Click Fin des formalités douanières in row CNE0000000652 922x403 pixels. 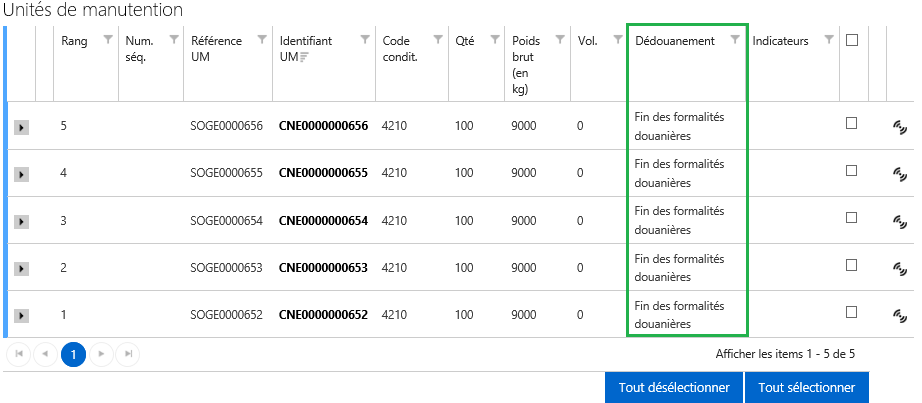(679, 315)
